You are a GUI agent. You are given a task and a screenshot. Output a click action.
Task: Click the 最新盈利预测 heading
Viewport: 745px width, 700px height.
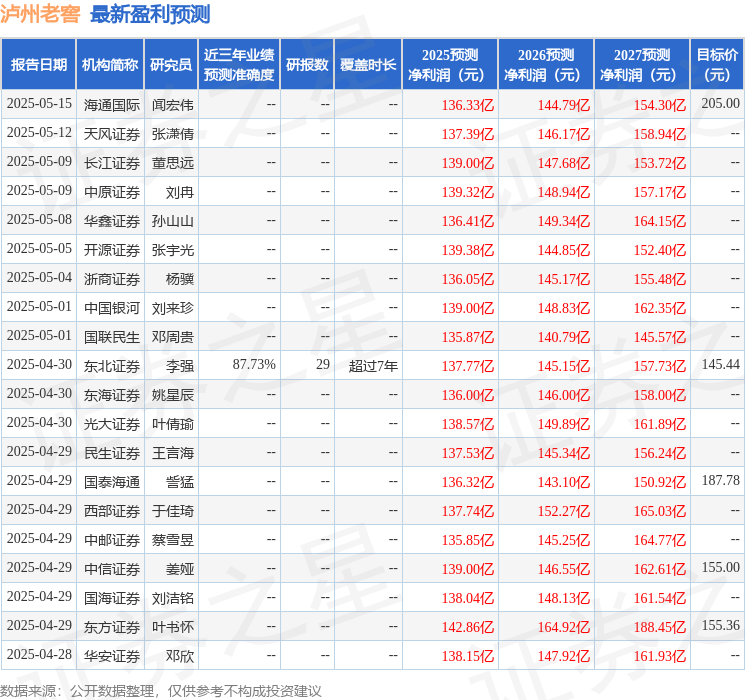tap(150, 14)
